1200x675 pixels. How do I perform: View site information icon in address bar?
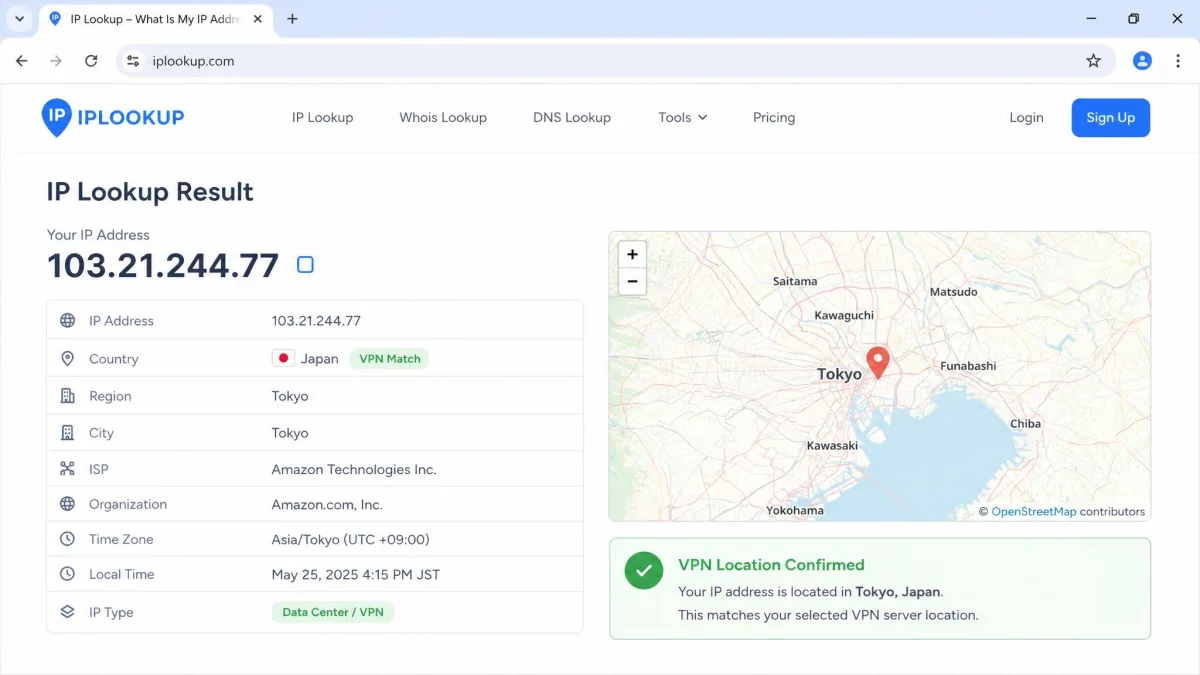click(133, 61)
